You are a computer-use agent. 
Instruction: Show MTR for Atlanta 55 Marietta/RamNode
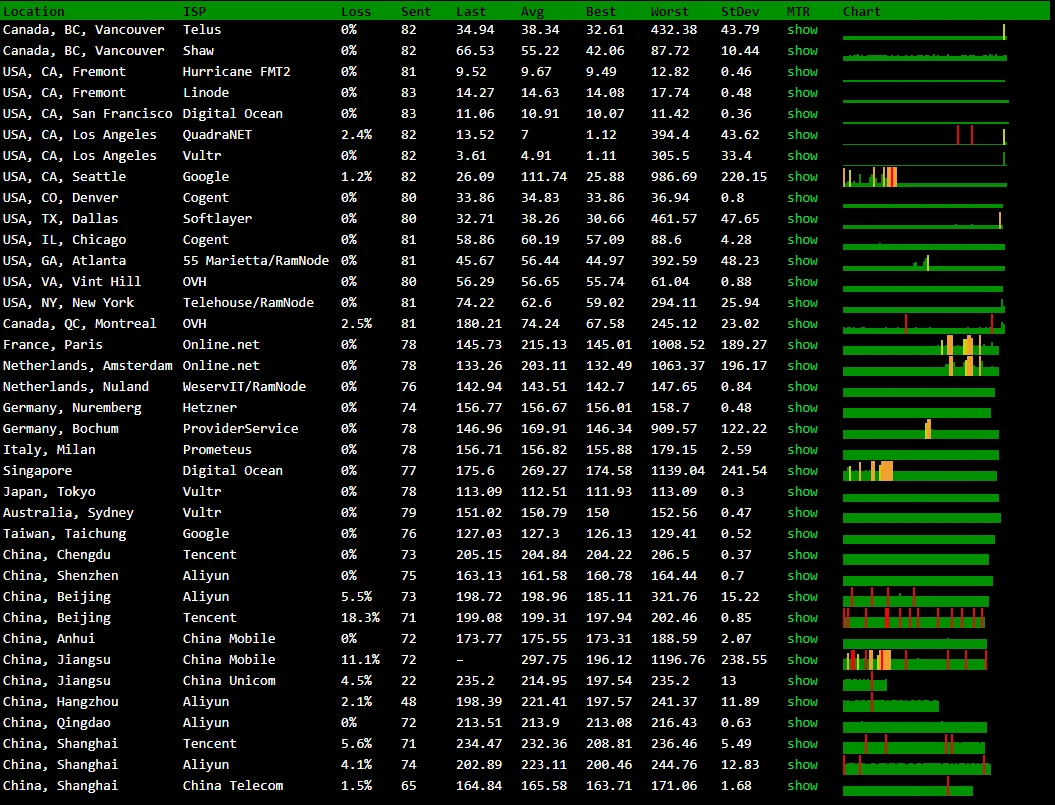pyautogui.click(x=803, y=260)
